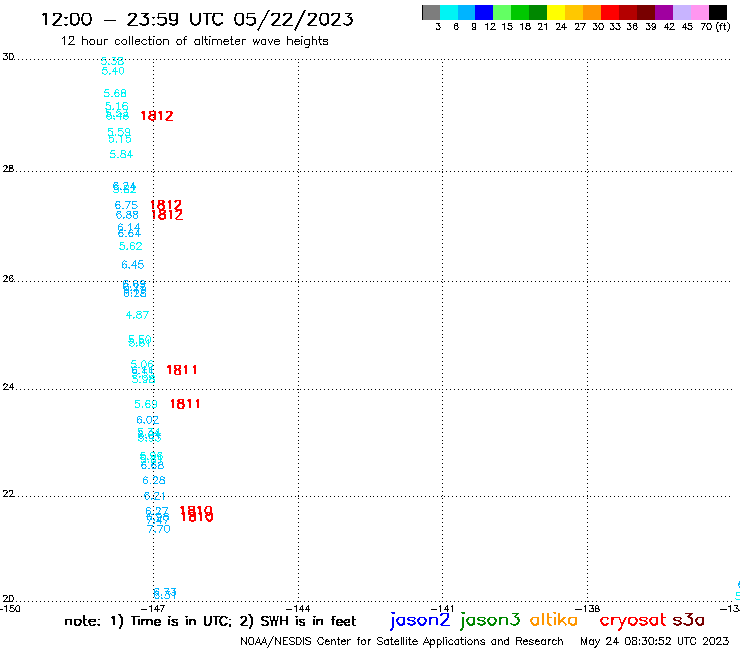This screenshot has width=740, height=650.
Task: Select the red 'cryosat' satellite label
Action: 633,621
